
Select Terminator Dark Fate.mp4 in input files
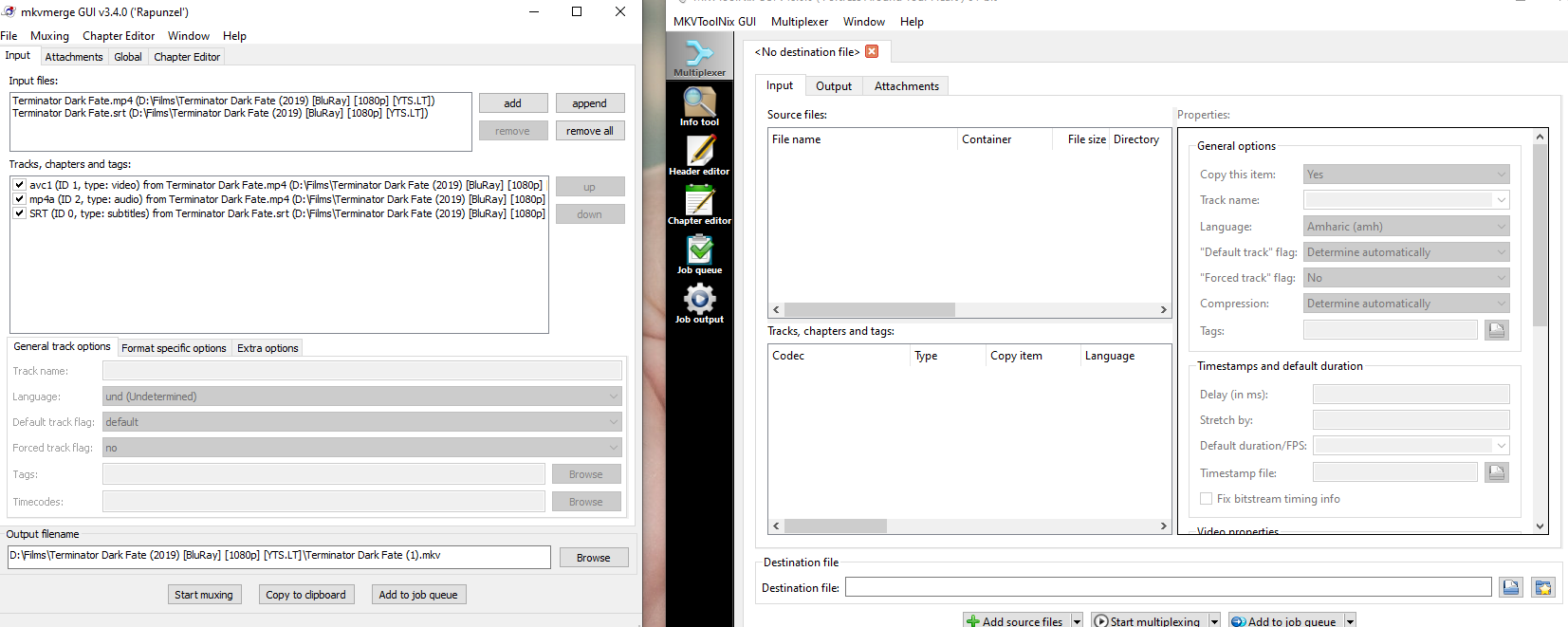[224, 101]
